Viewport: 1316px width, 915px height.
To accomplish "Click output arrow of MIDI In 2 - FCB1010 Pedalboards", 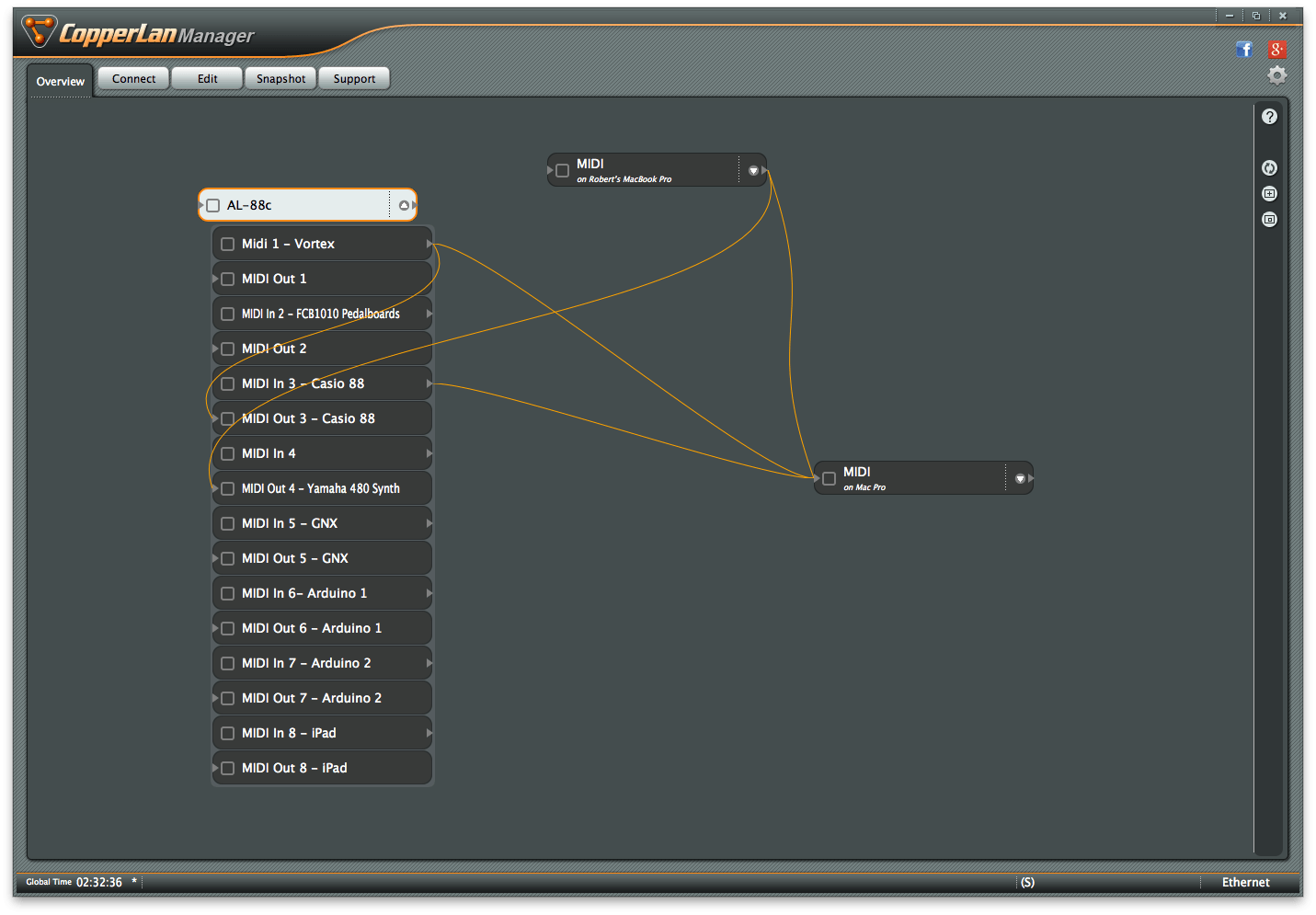I will tap(429, 314).
